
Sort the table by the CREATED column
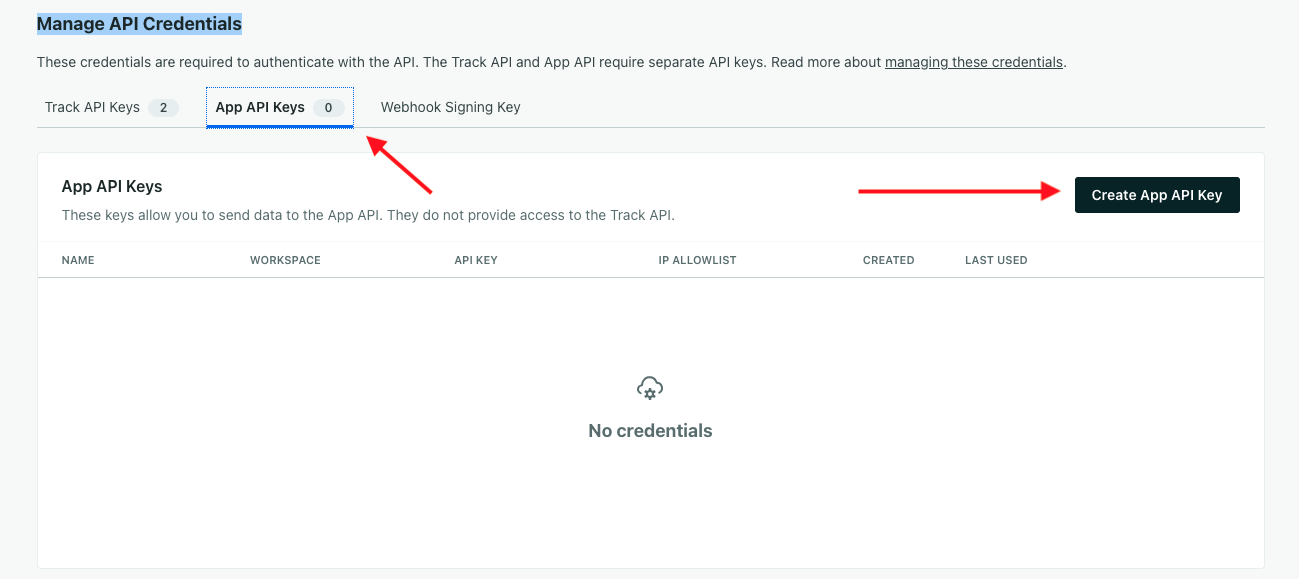888,260
